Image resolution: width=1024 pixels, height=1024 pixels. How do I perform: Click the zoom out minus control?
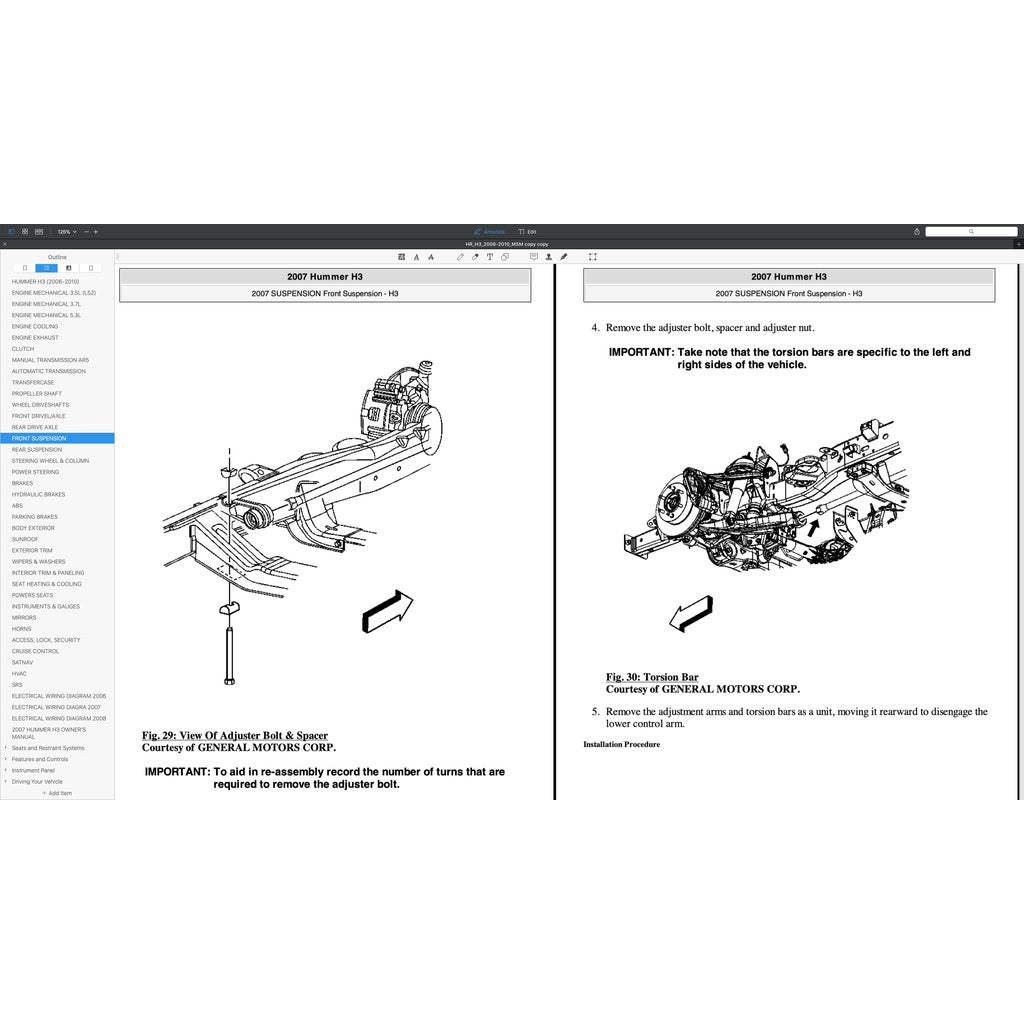pyautogui.click(x=85, y=231)
